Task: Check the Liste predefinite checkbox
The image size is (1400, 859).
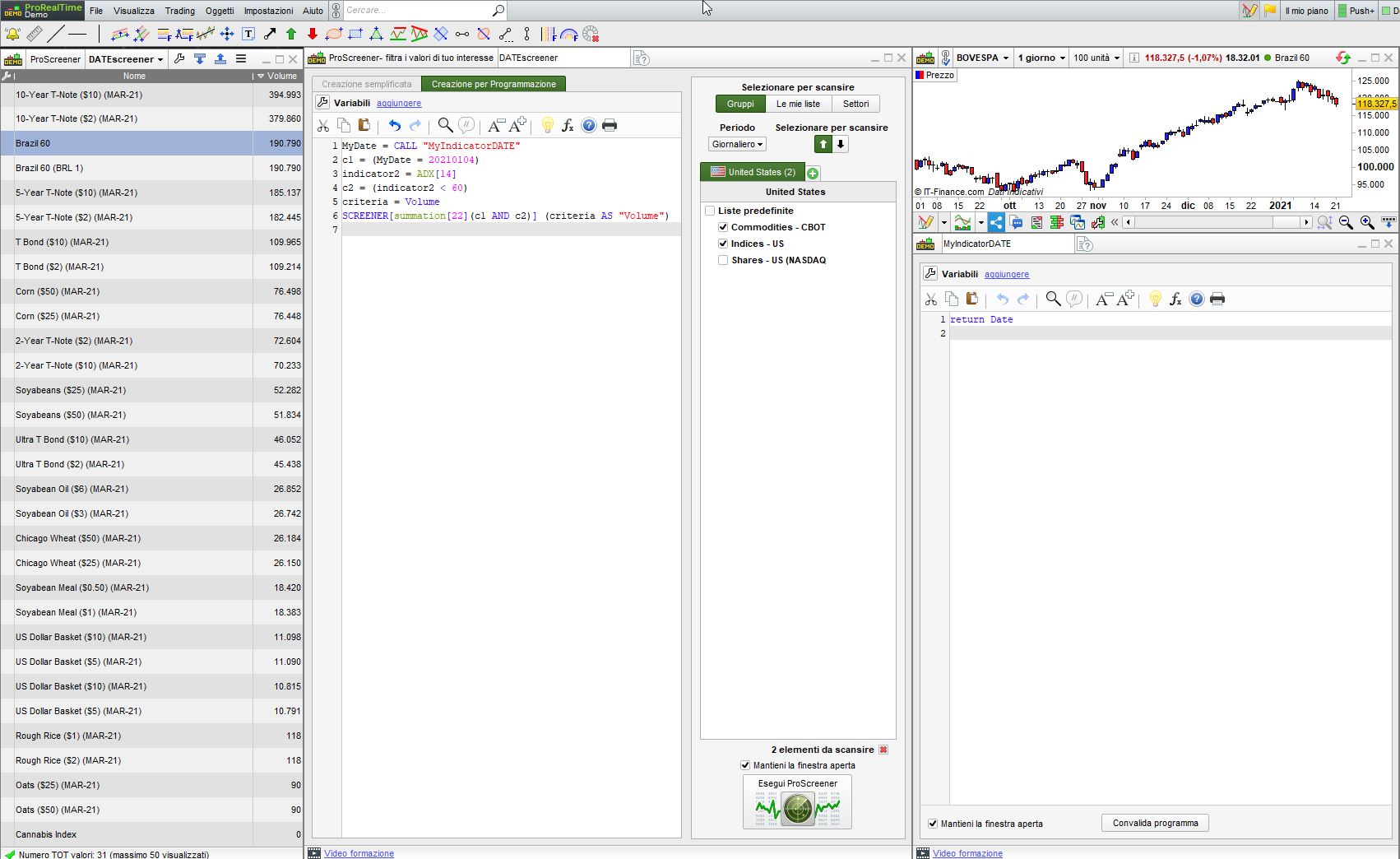Action: (x=710, y=211)
